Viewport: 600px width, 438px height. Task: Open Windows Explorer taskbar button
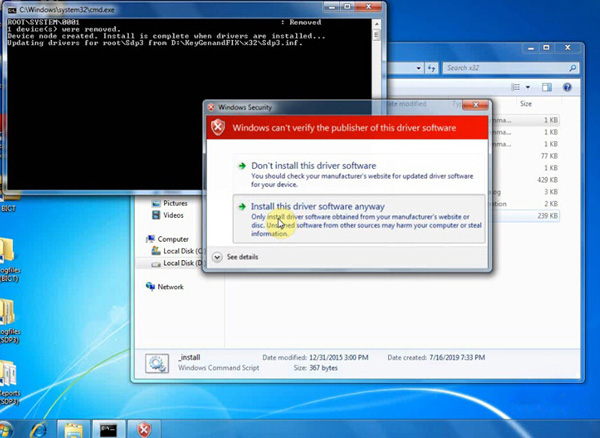click(73, 429)
